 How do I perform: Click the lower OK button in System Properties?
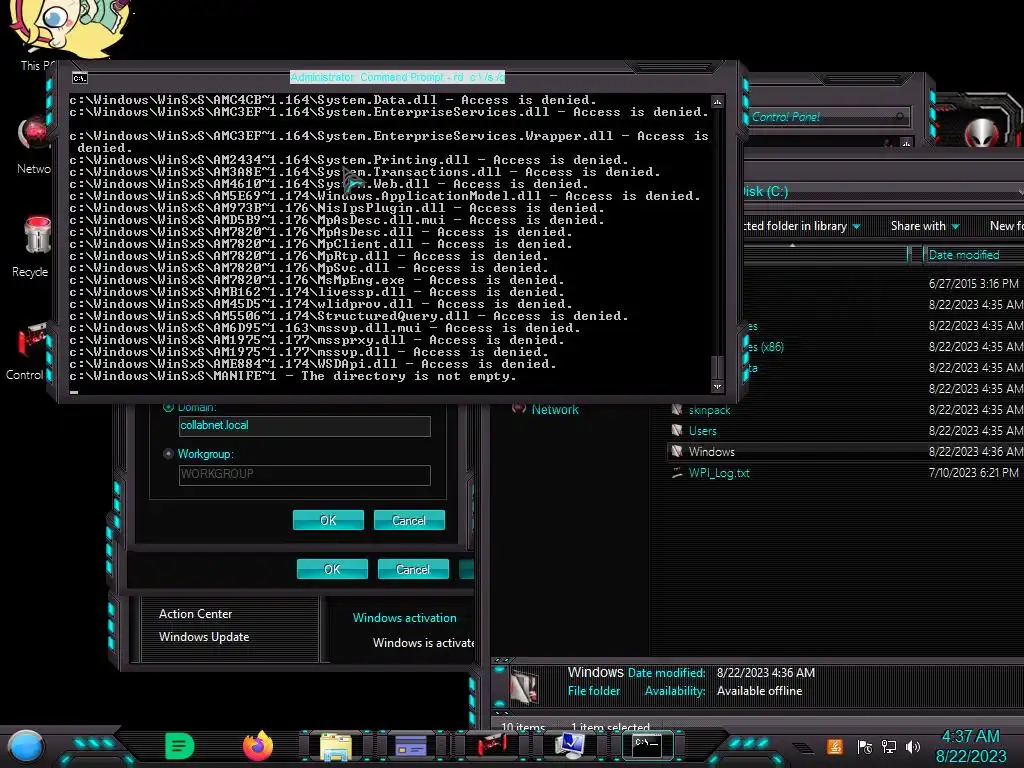[332, 569]
